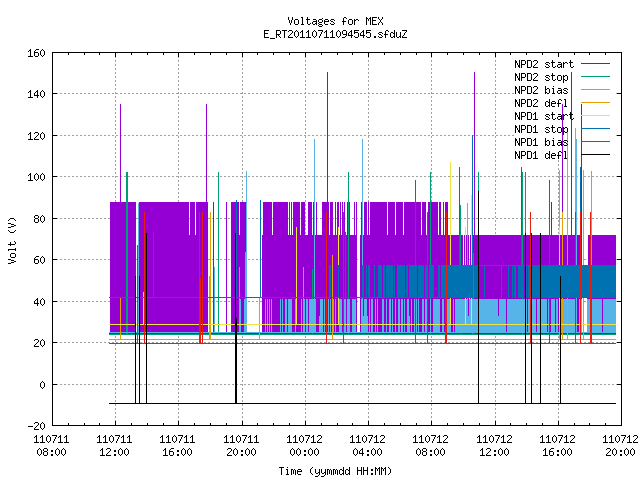Click the x-axis label '110712 08:00'

point(431,446)
